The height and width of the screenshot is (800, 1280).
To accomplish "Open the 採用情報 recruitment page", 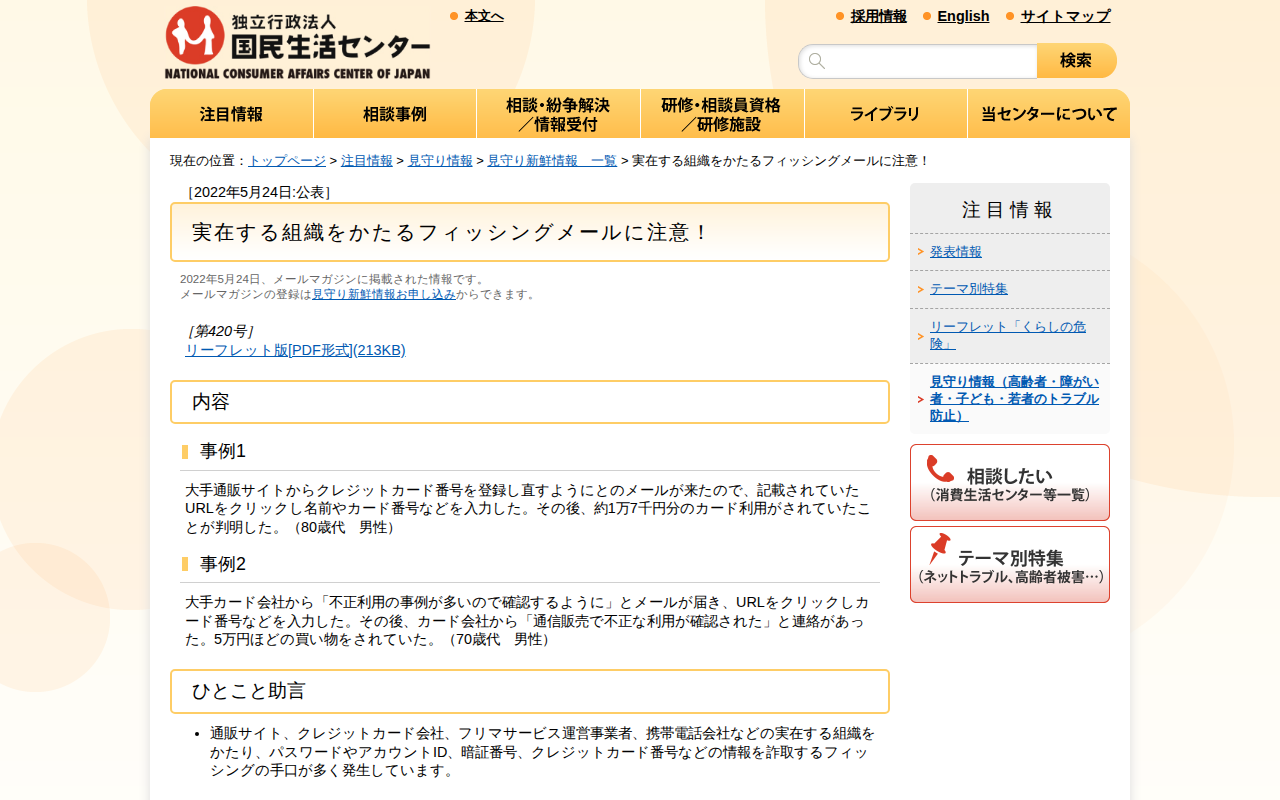I will tap(878, 16).
